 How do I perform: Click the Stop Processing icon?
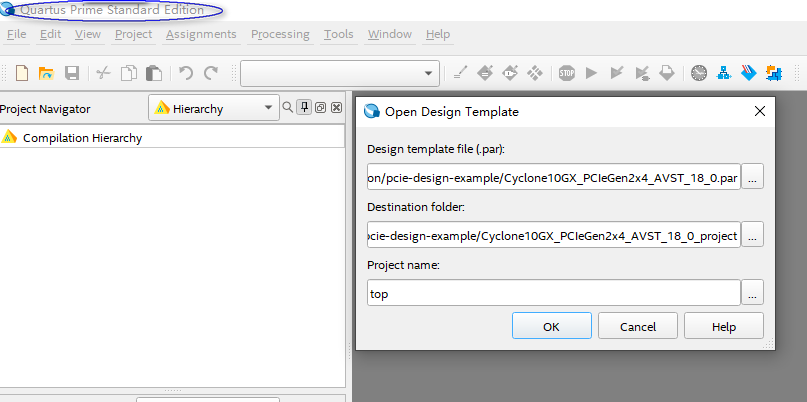point(567,73)
